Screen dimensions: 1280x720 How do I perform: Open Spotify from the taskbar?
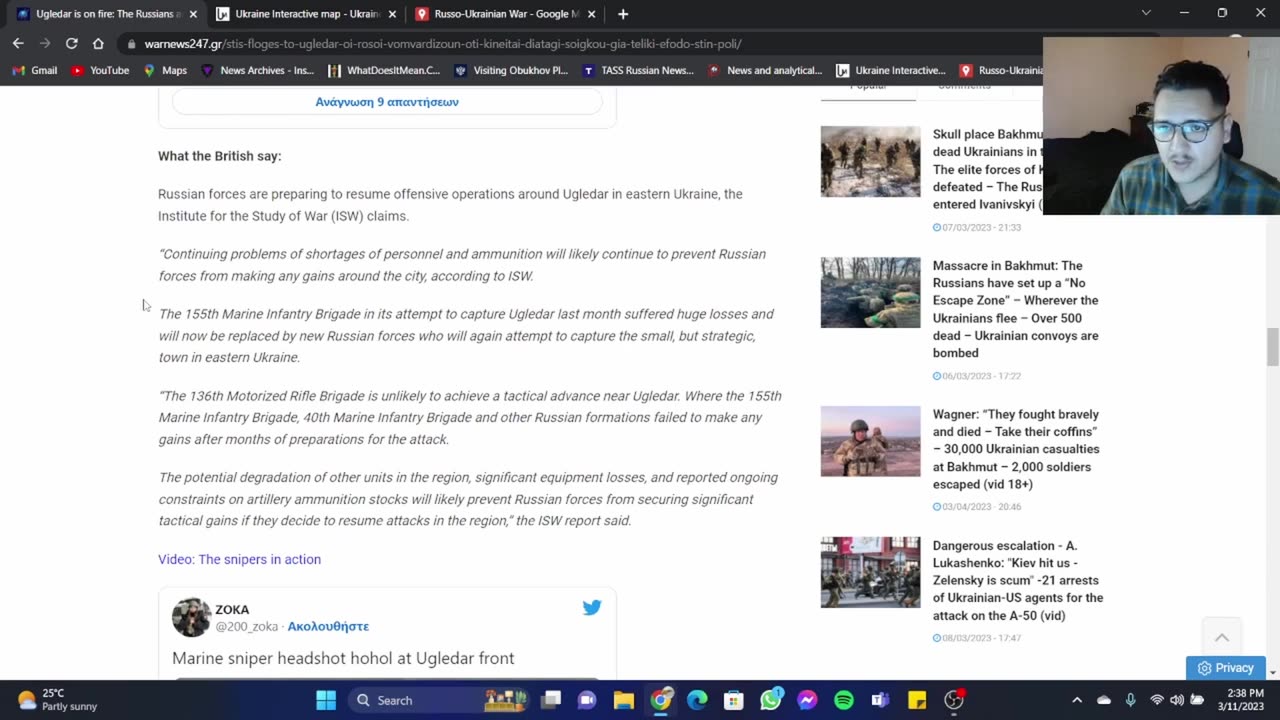844,700
